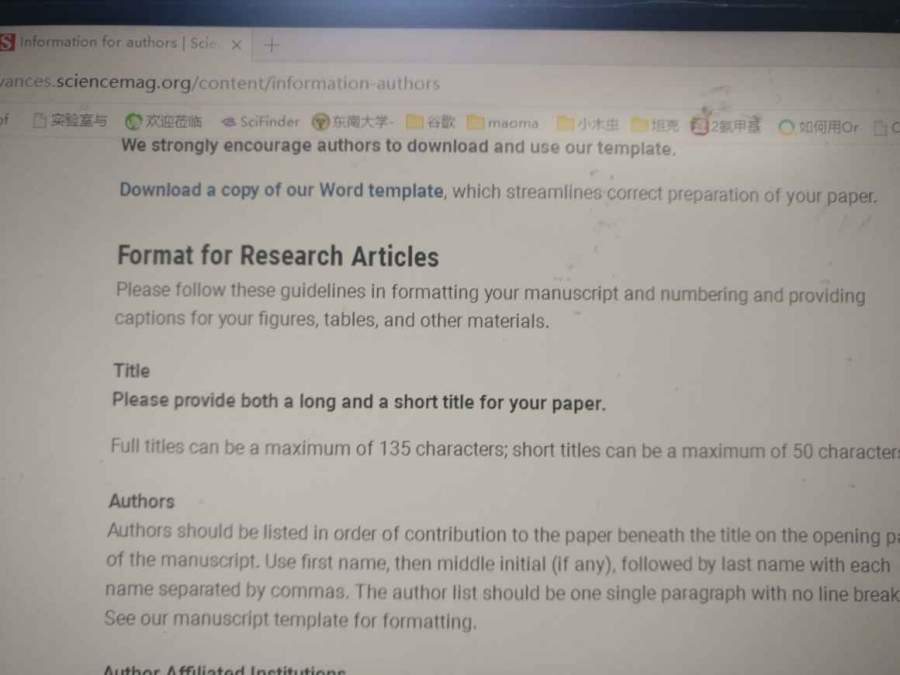Open the 坦克 bookmark folder
This screenshot has width=900, height=675.
click(655, 124)
